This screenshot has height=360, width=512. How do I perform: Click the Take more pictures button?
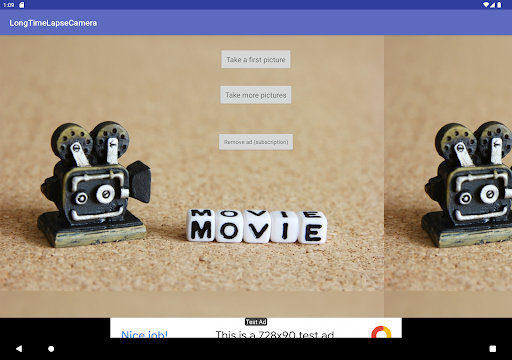click(256, 95)
